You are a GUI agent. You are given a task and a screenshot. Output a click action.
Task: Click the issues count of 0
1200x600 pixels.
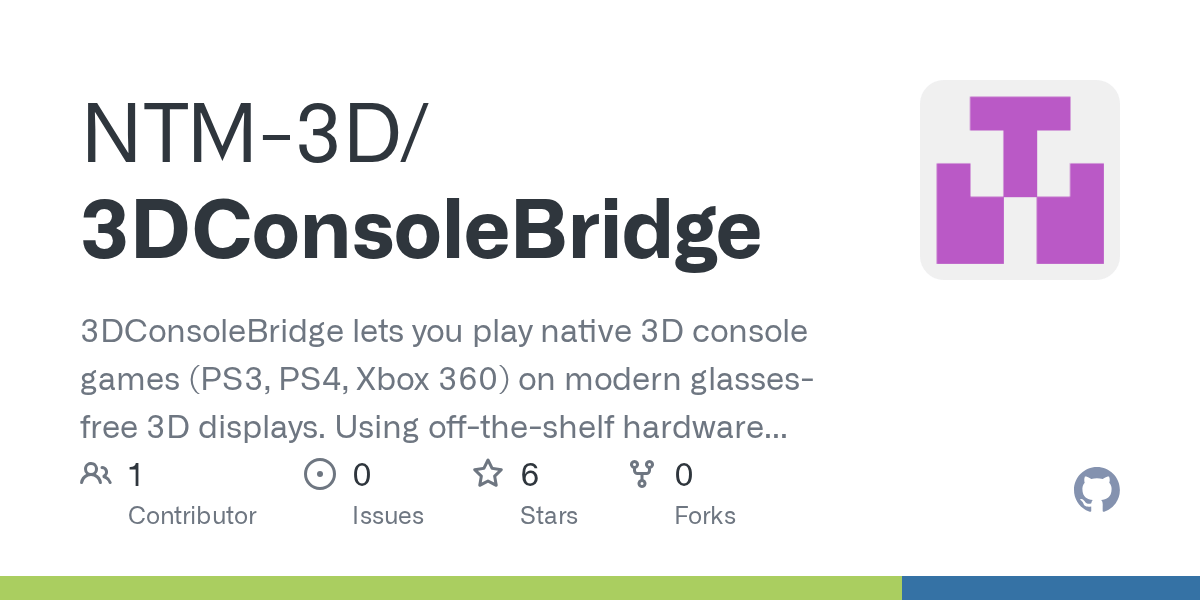pos(361,475)
